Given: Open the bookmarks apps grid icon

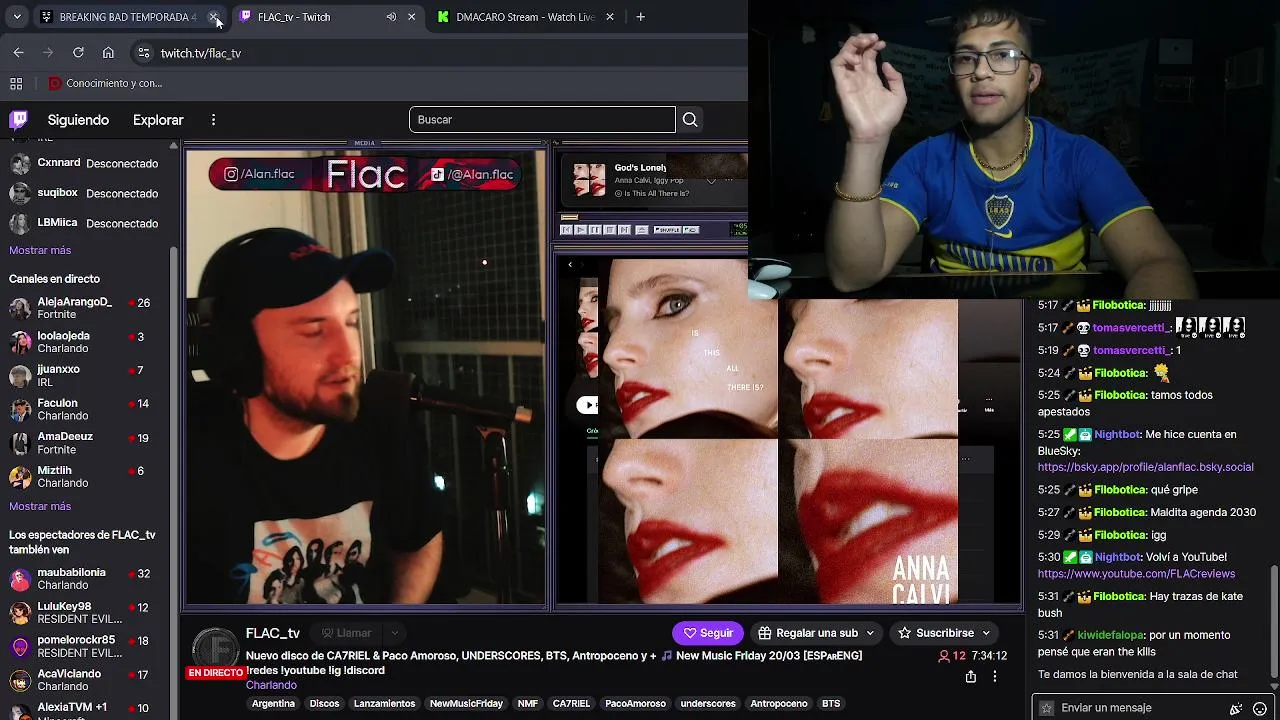Looking at the screenshot, I should 16,84.
